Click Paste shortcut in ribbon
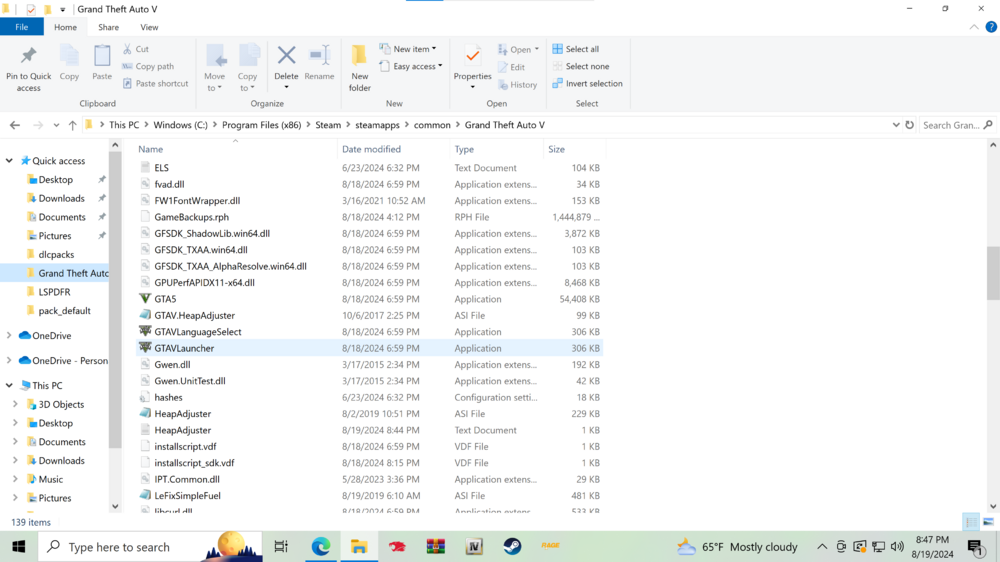This screenshot has width=1000, height=562. point(155,84)
